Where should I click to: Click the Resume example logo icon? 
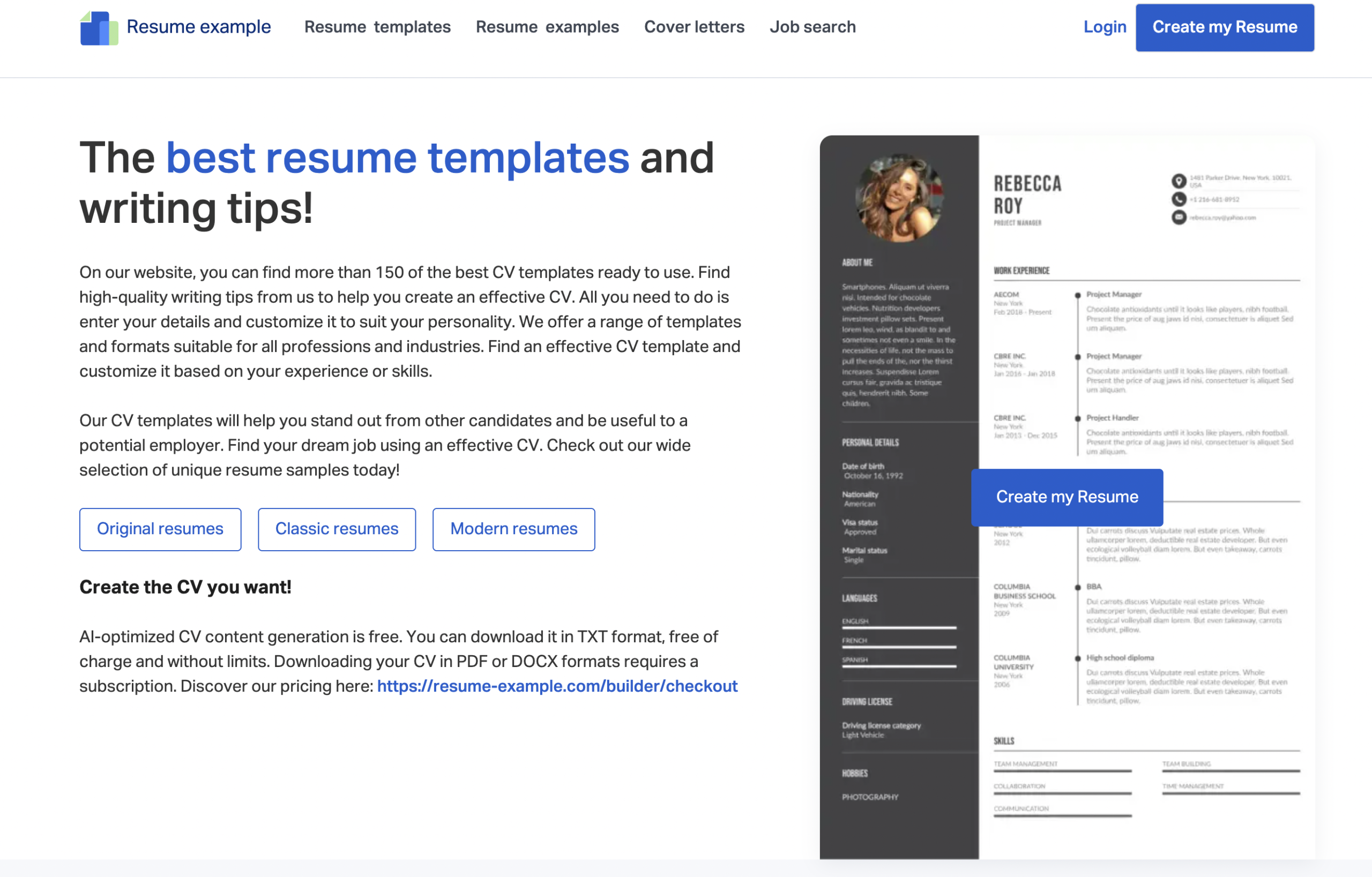coord(99,28)
